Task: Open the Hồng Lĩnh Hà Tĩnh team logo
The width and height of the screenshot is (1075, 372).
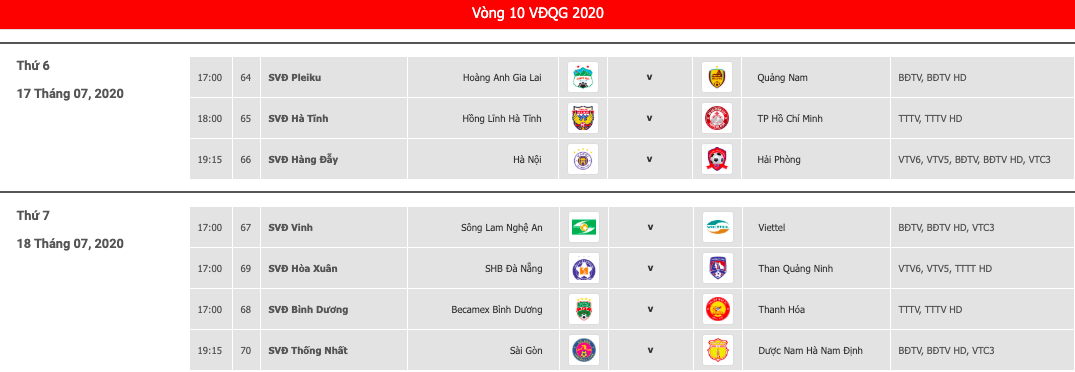Action: pyautogui.click(x=583, y=118)
